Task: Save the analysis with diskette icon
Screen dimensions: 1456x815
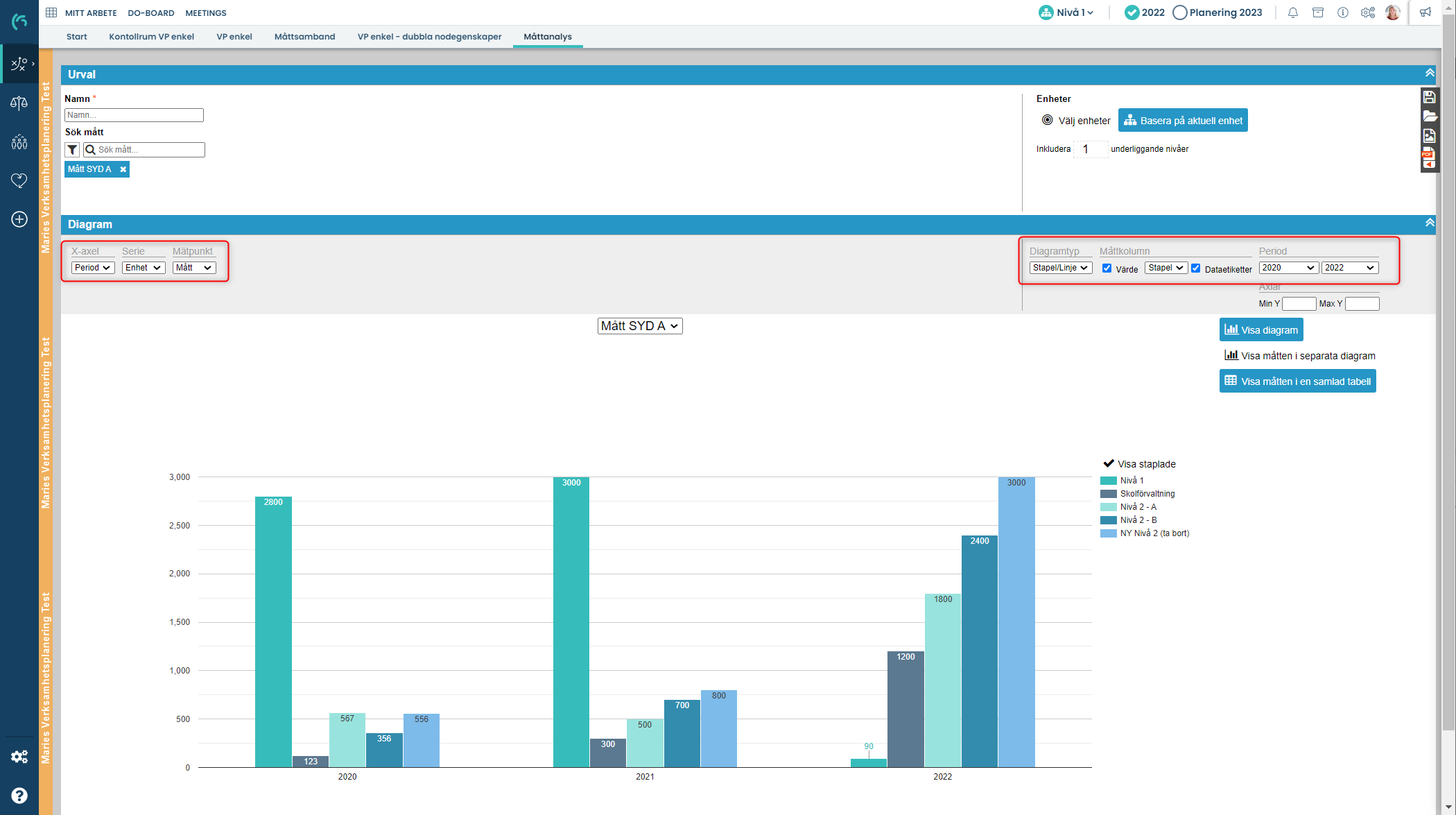Action: [x=1430, y=97]
